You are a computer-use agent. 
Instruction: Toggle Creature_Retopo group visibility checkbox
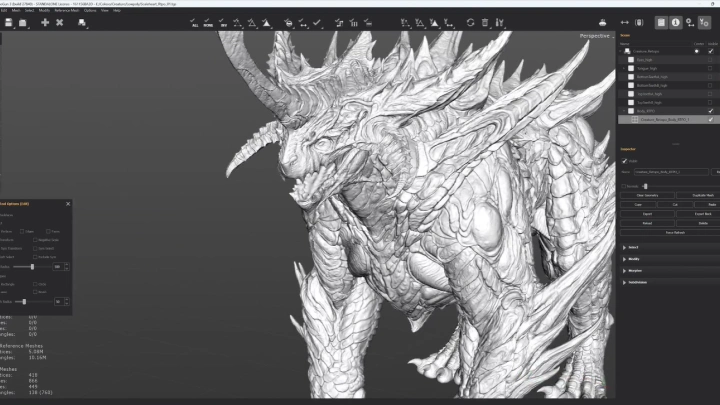[711, 51]
